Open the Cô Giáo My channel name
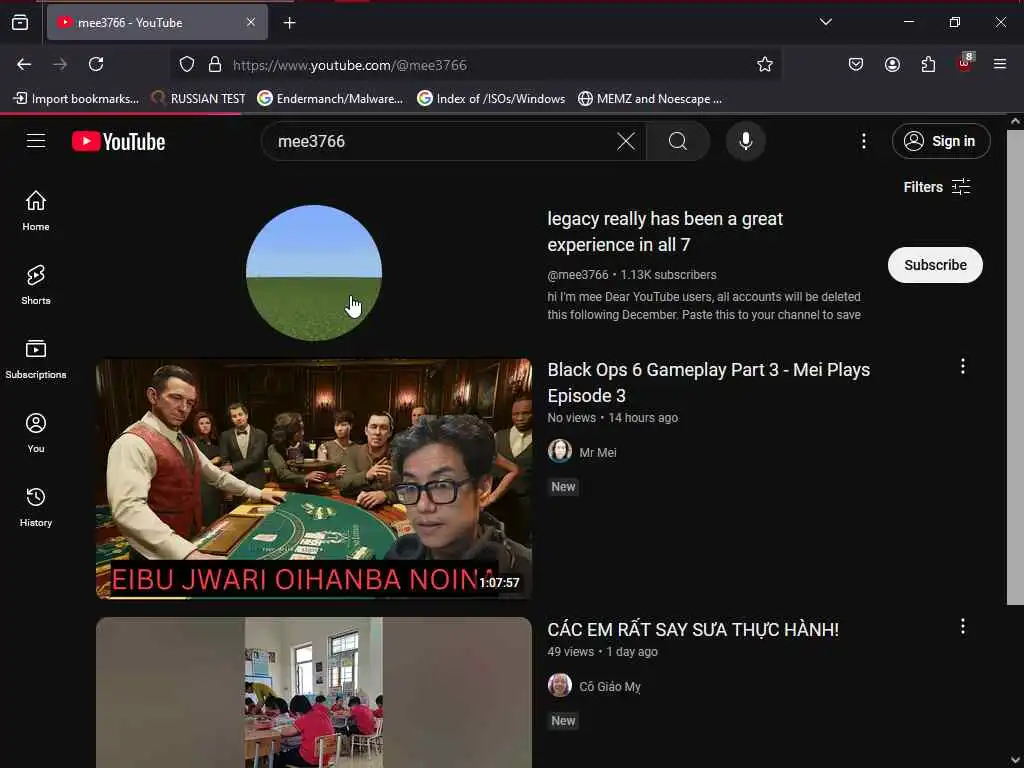 tap(610, 687)
